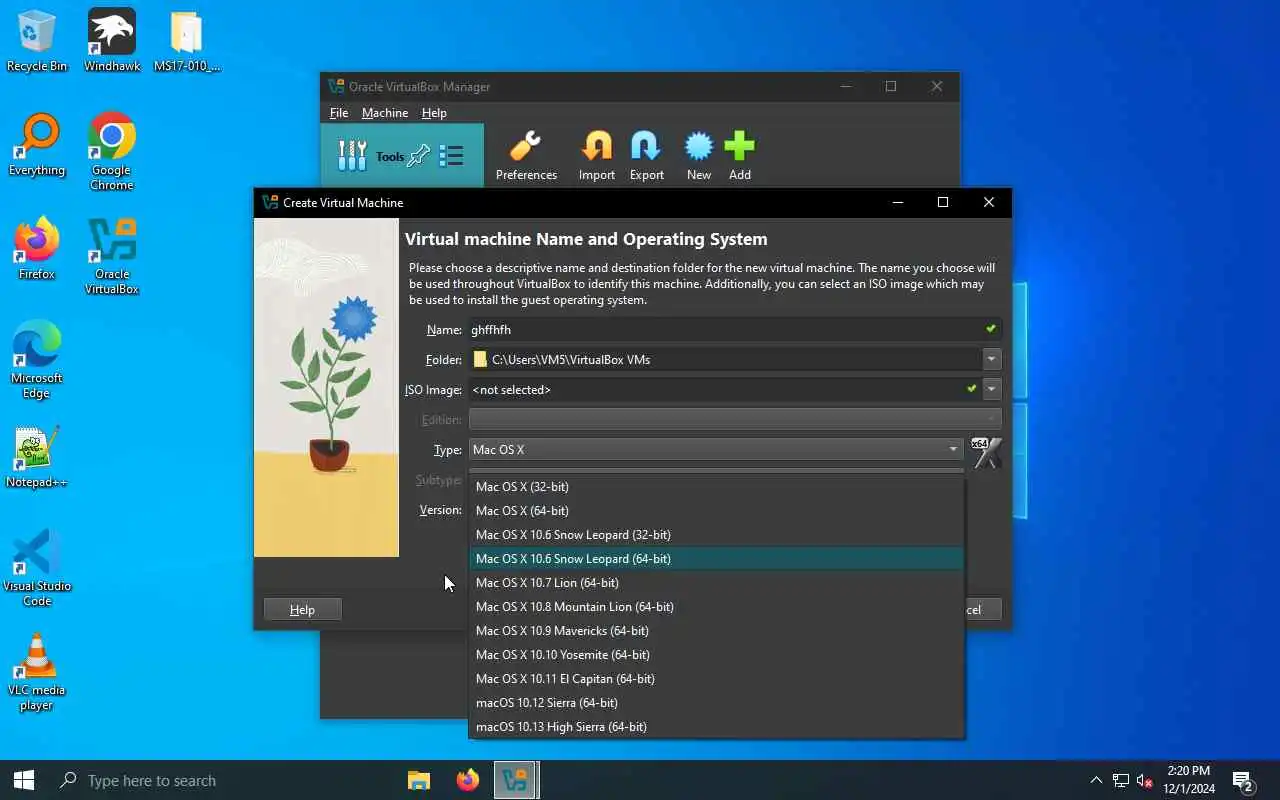Open Preferences in VirtualBox Manager toolbar
Viewport: 1280px width, 800px height.
tap(526, 156)
